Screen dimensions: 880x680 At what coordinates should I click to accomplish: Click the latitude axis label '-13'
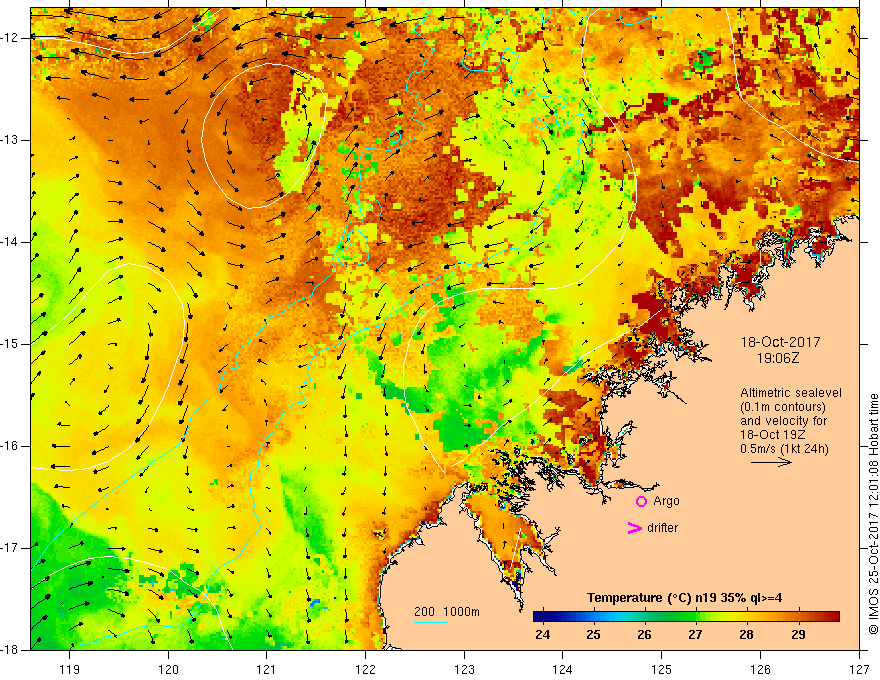[11, 140]
